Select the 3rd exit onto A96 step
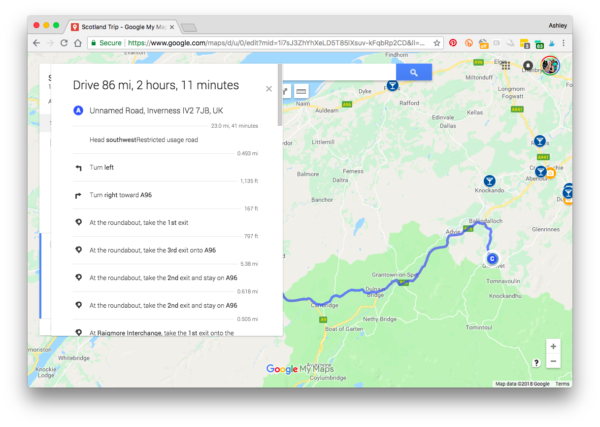Image resolution: width=600 pixels, height=427 pixels. tap(166, 250)
